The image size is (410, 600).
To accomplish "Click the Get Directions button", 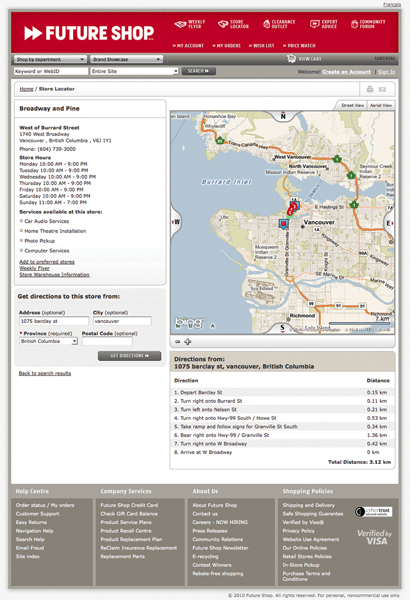I will pyautogui.click(x=129, y=356).
